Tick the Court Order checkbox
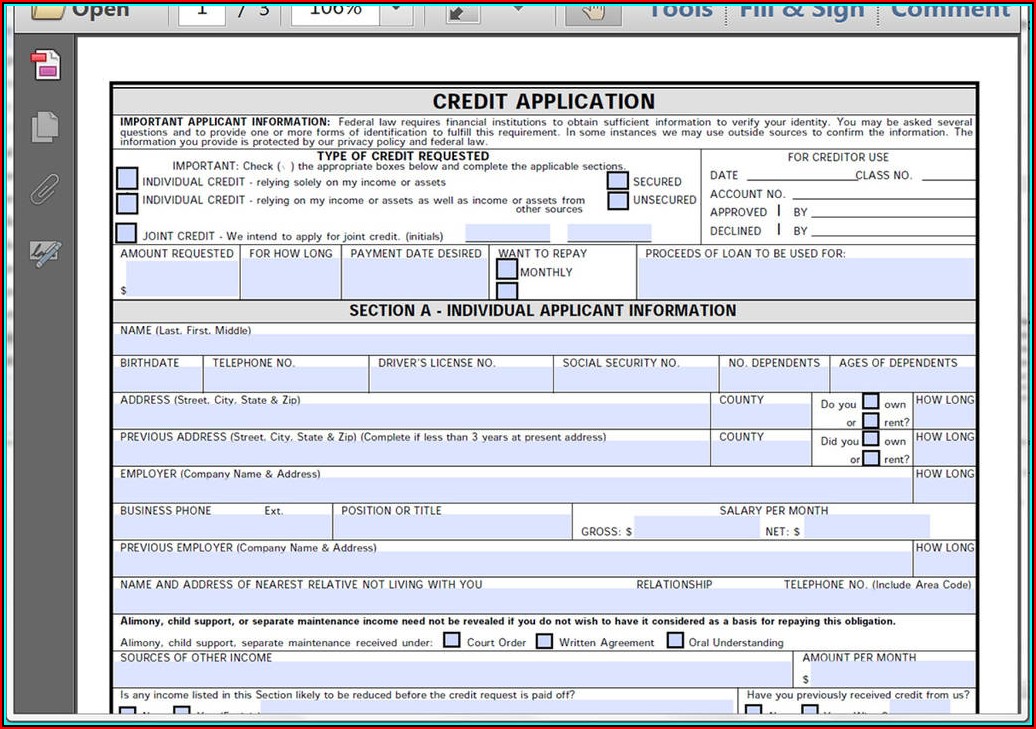 pos(452,640)
